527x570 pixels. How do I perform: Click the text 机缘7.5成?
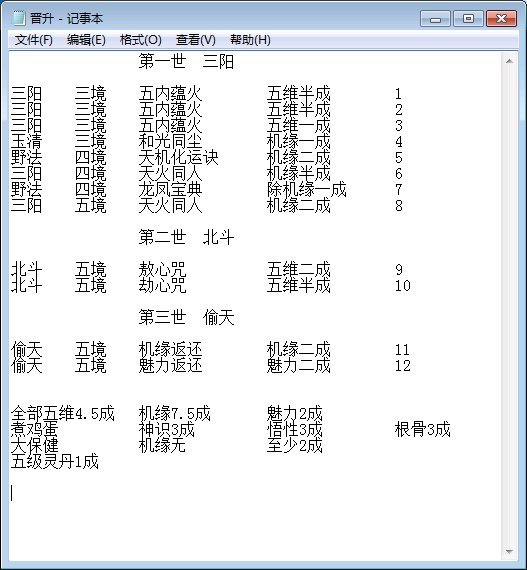click(x=174, y=413)
